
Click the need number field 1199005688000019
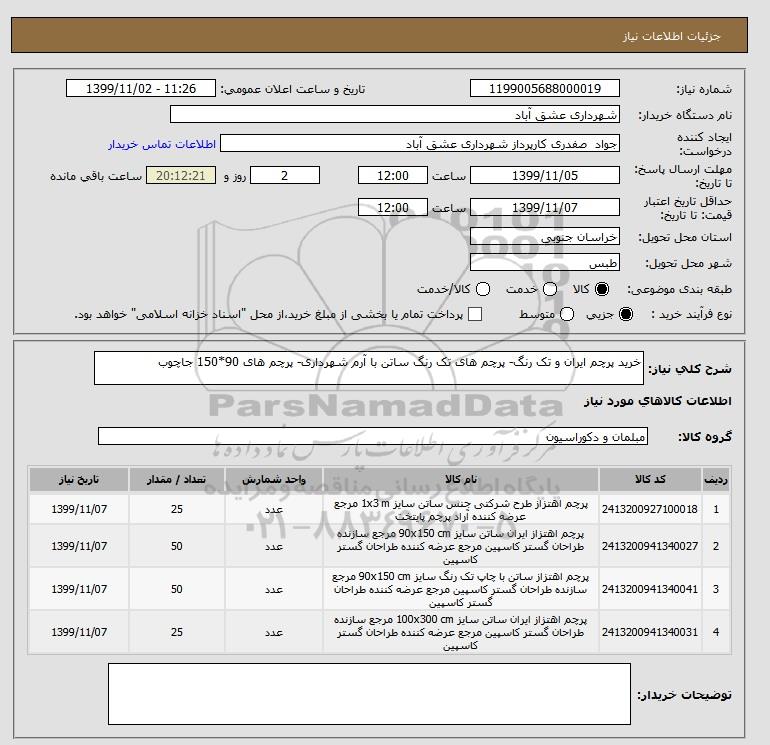tap(545, 89)
